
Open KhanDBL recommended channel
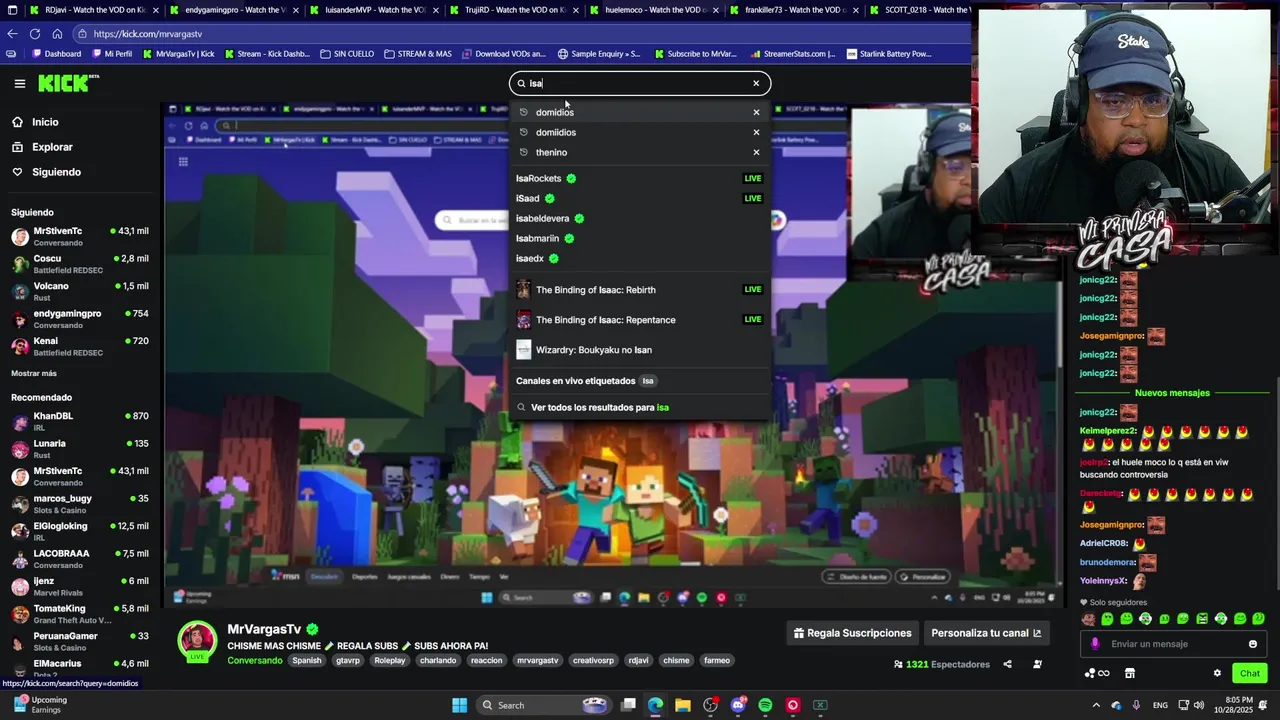tap(80, 421)
